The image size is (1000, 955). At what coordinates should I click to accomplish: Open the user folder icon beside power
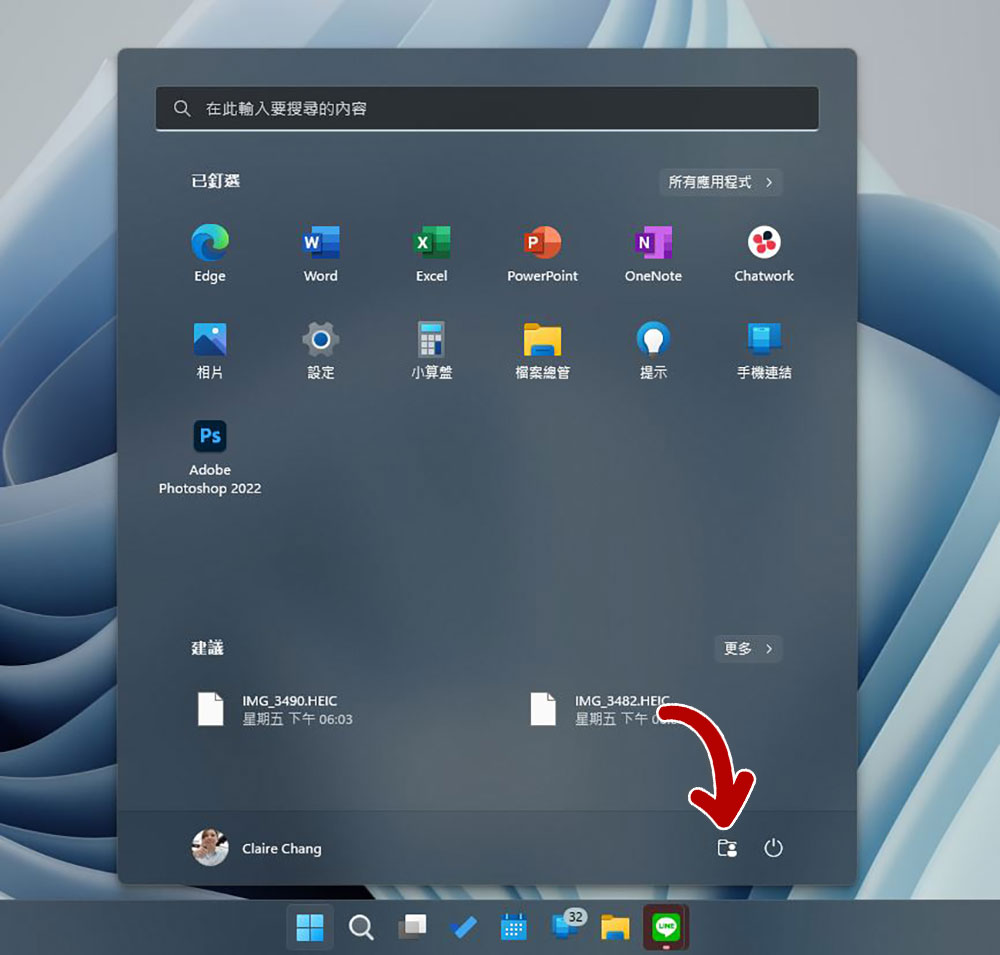click(x=727, y=848)
